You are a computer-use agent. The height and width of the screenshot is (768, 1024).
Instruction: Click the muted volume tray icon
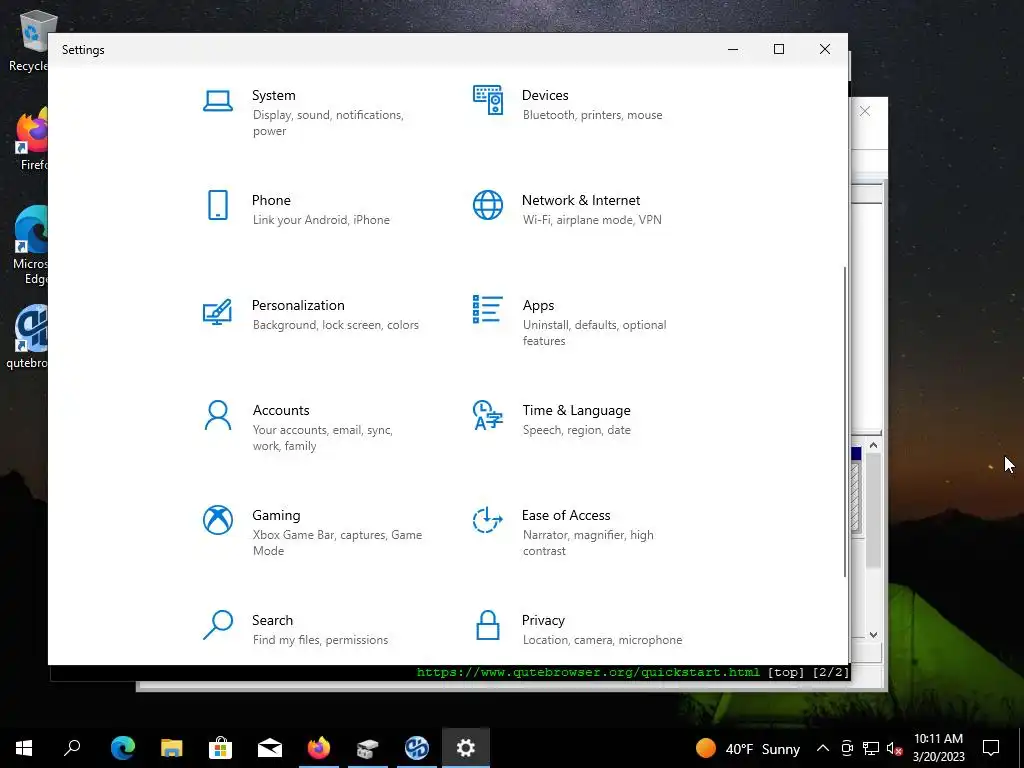(894, 748)
